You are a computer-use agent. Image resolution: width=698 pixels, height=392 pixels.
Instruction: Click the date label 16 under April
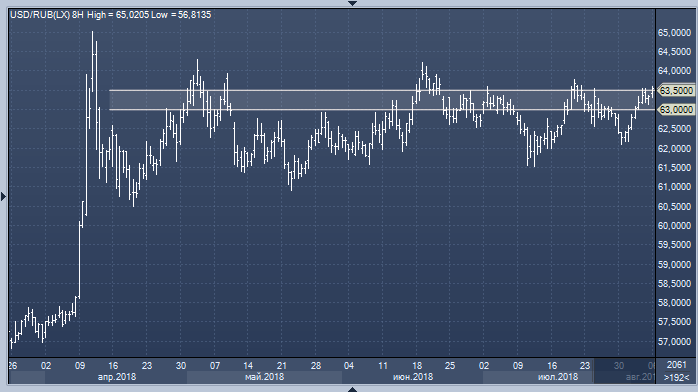[113, 365]
